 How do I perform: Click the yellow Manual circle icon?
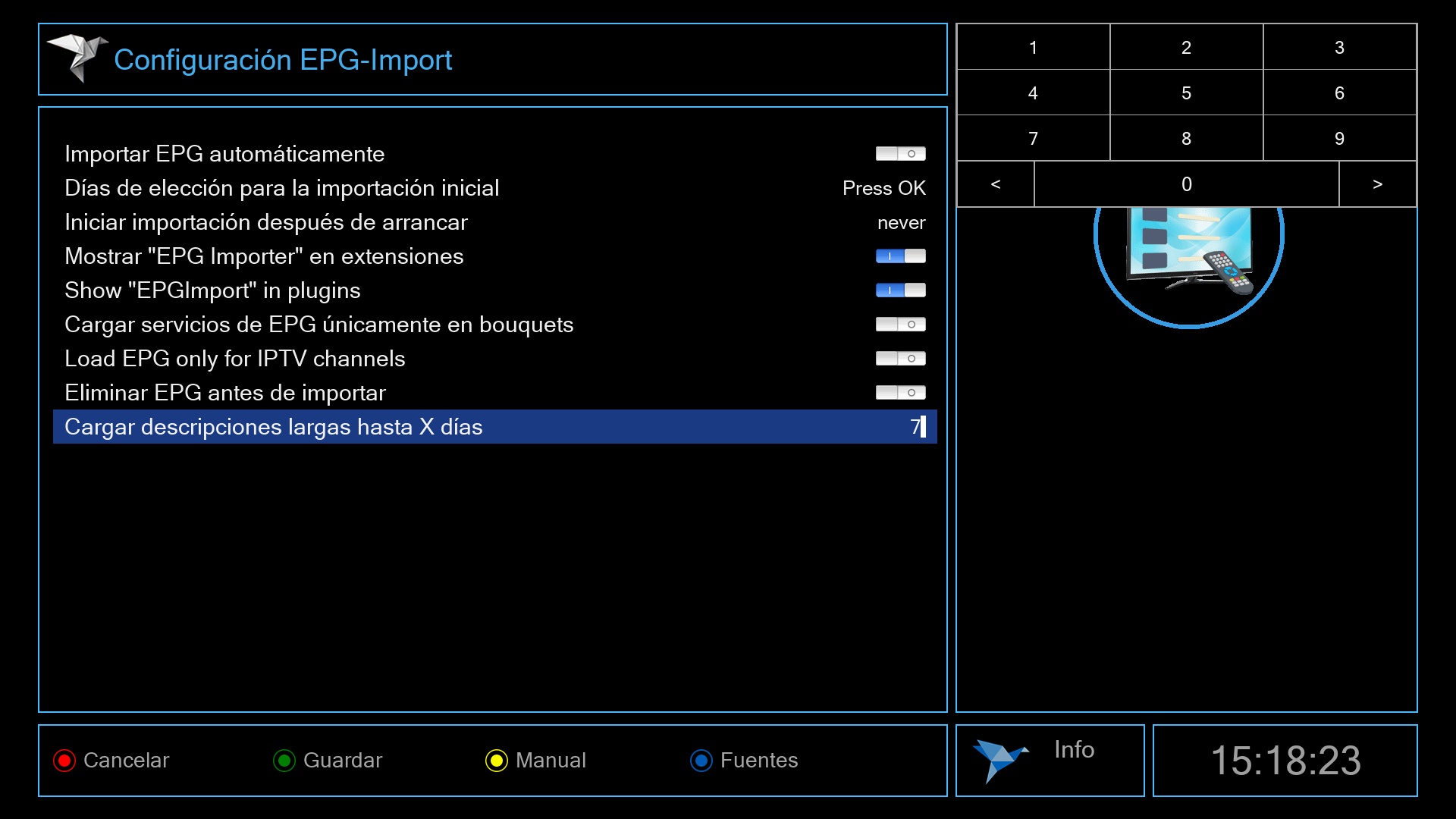click(497, 761)
